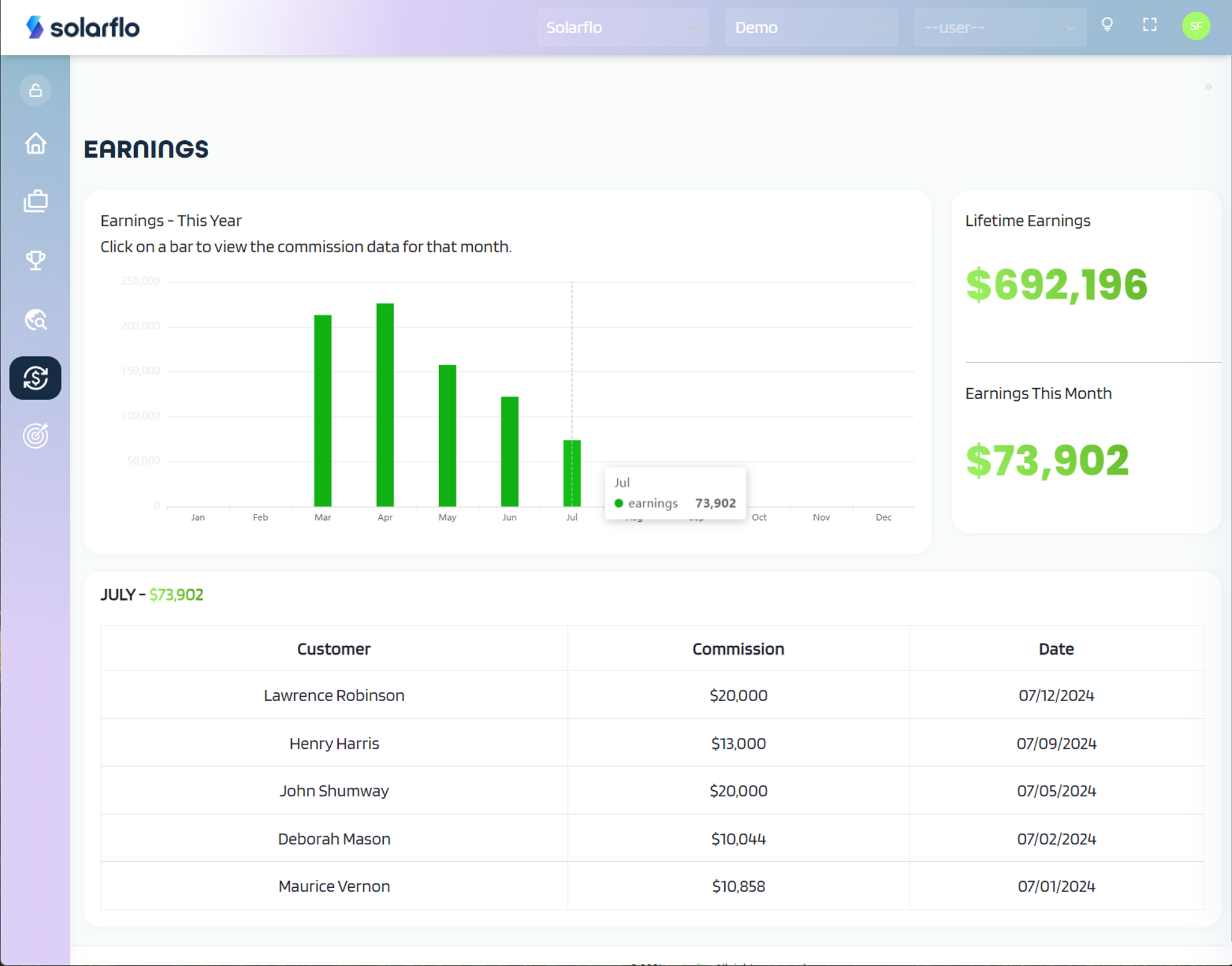Click the 07/09/2024 date cell

(x=1056, y=743)
